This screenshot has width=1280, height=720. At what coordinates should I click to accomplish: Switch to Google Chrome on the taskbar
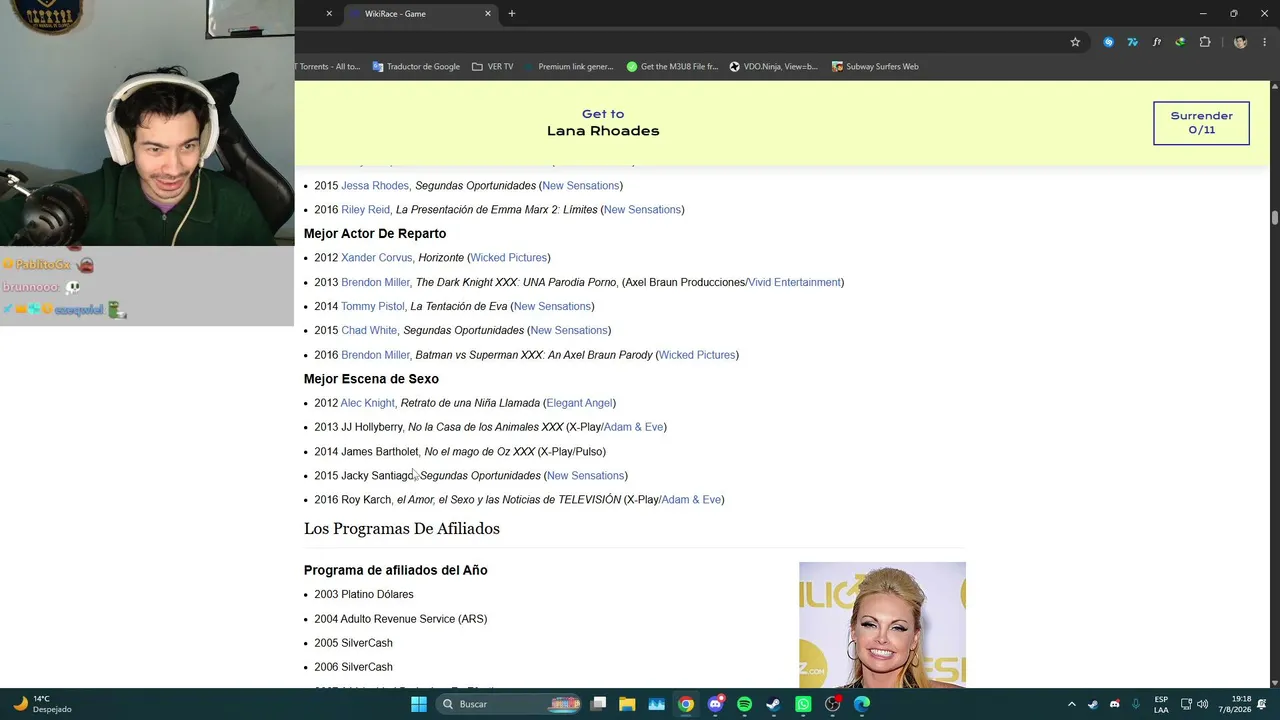(686, 704)
